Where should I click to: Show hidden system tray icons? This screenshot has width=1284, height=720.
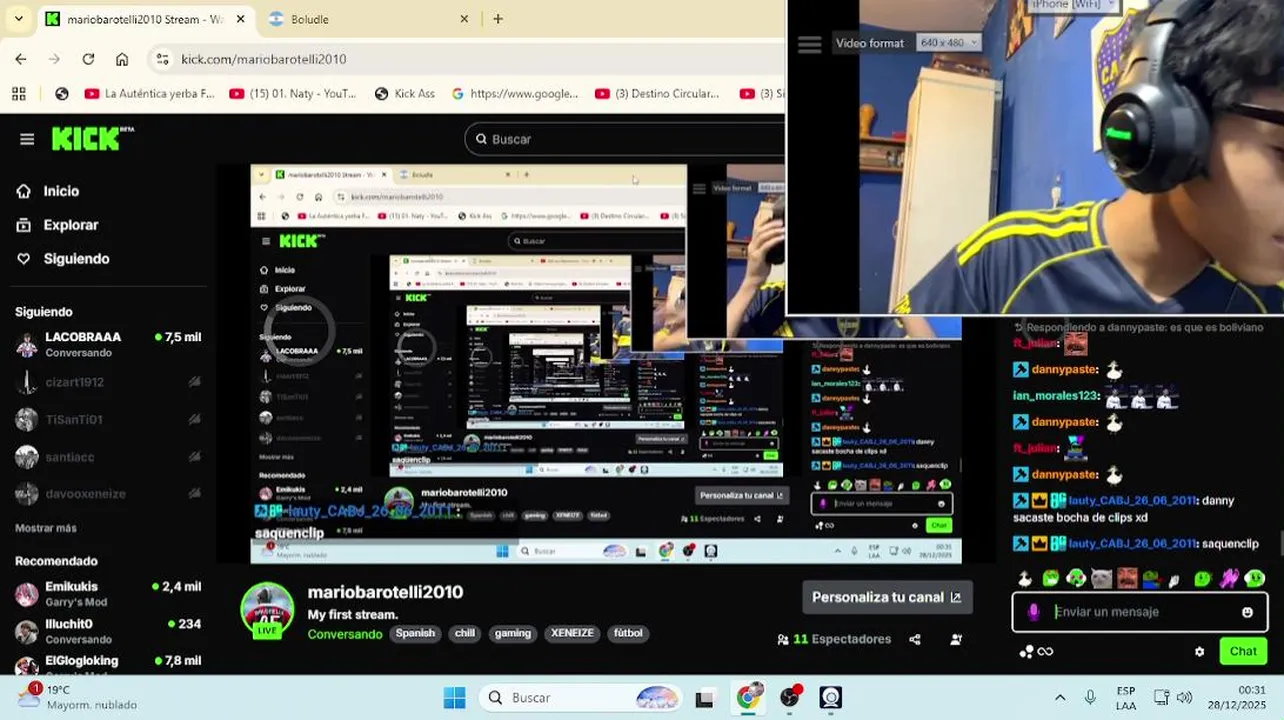pos(1060,698)
